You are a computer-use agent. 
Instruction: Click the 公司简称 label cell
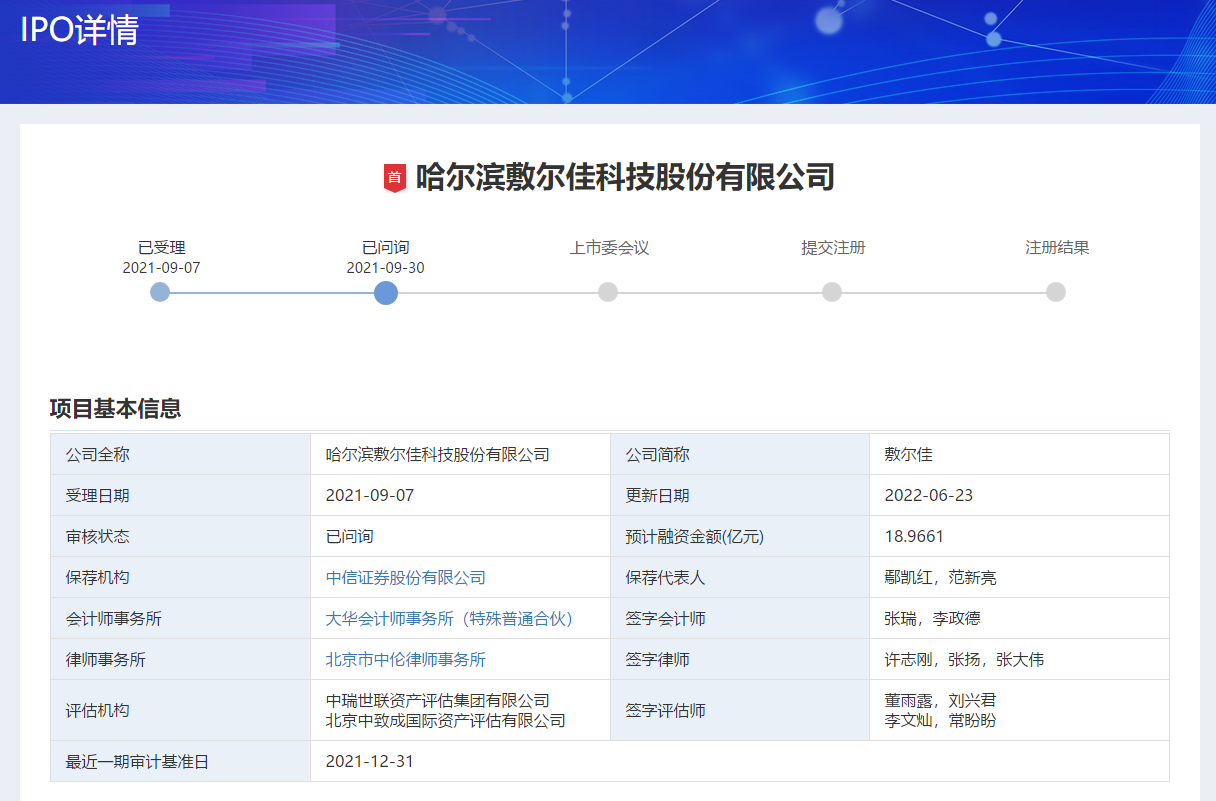tap(740, 454)
